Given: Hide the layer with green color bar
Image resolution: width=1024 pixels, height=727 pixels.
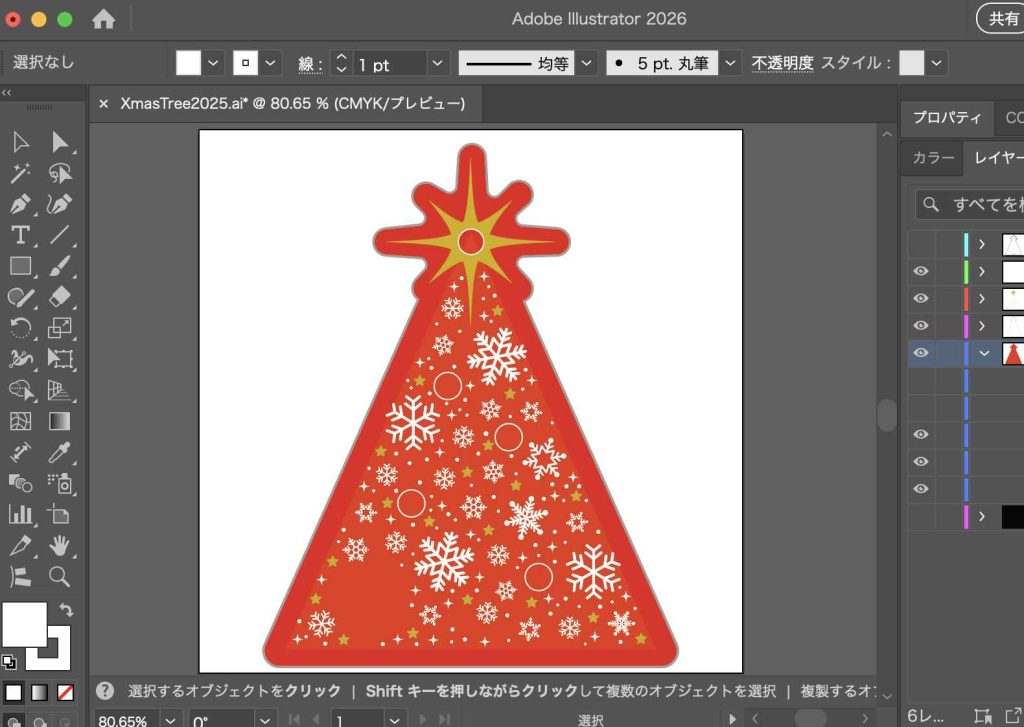Looking at the screenshot, I should point(921,271).
